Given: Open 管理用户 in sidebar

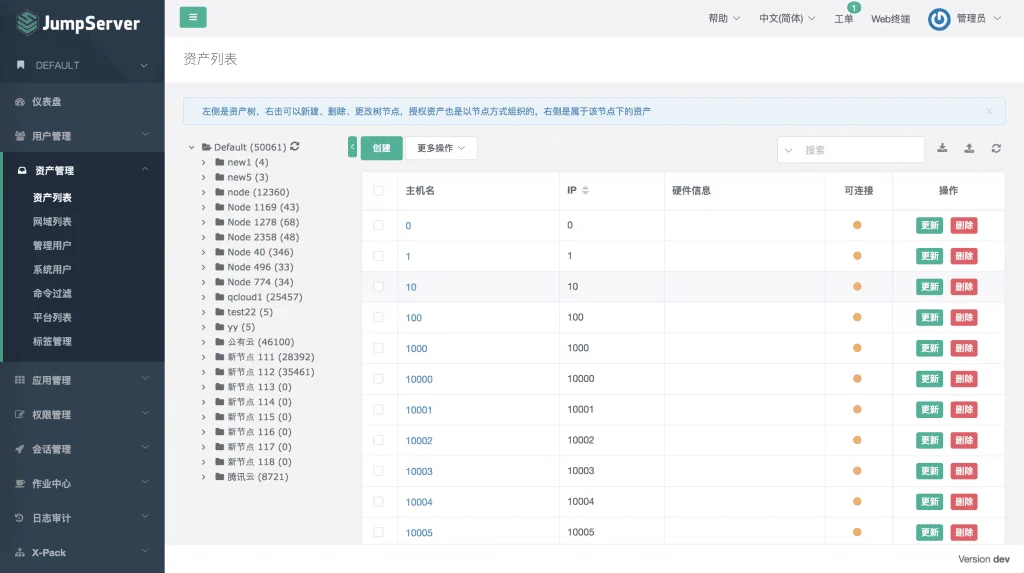Looking at the screenshot, I should point(52,246).
